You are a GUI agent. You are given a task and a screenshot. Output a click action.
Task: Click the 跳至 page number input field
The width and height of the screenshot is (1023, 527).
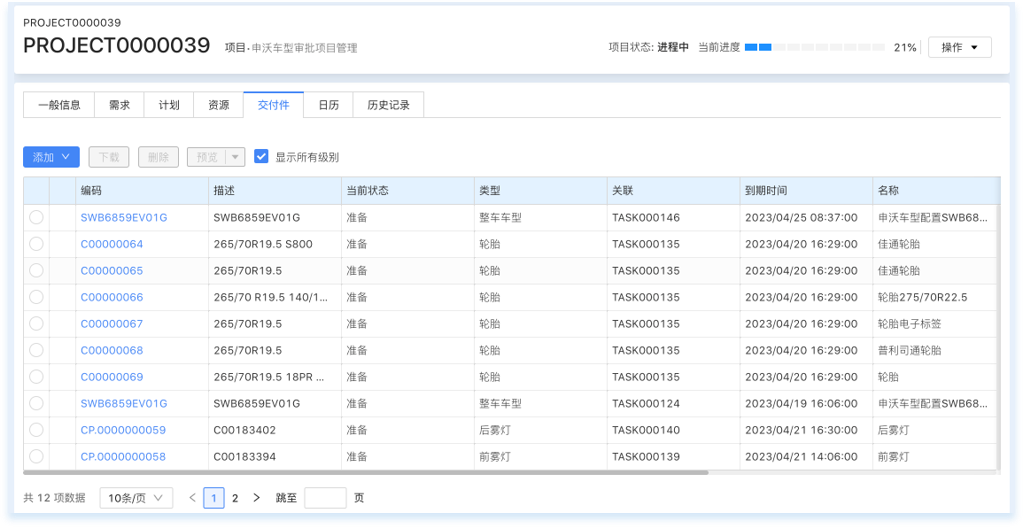point(325,498)
